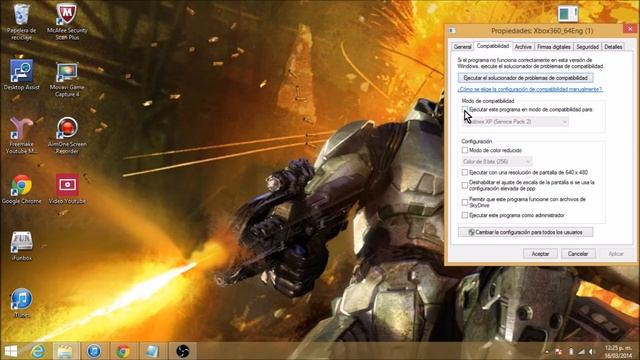Check disable display scaling on high ppp
The width and height of the screenshot is (640, 360).
click(464, 186)
